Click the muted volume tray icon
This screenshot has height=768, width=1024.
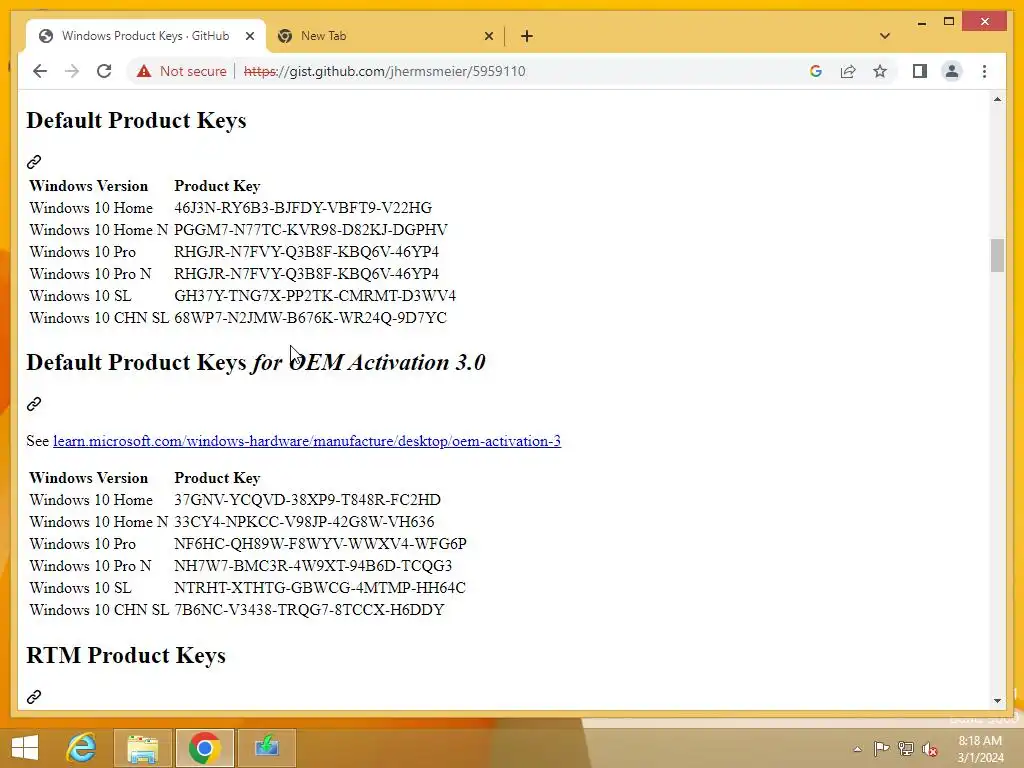pos(930,749)
